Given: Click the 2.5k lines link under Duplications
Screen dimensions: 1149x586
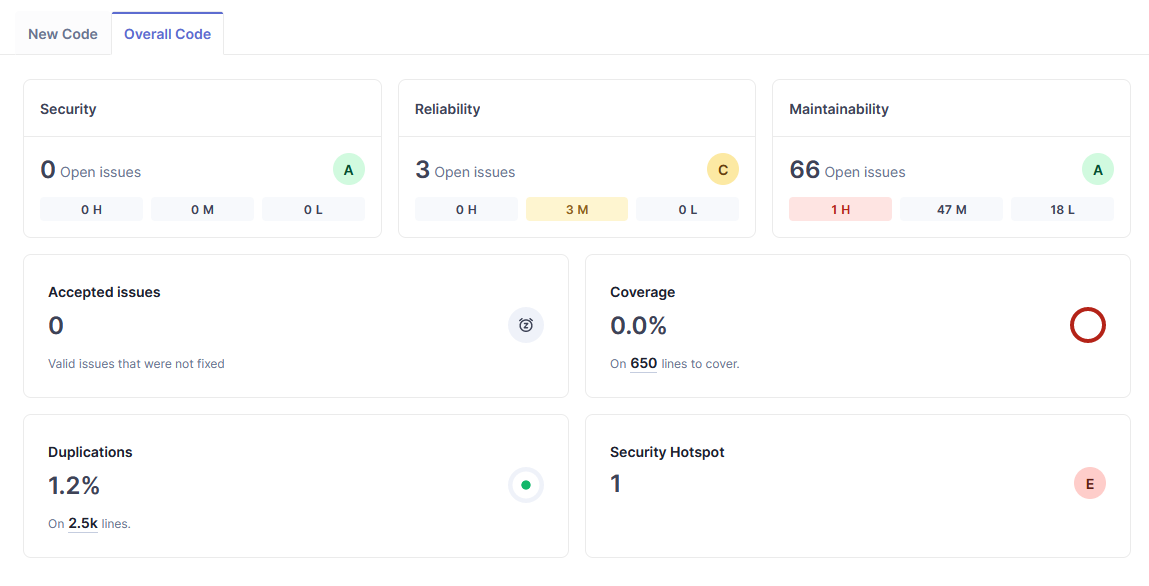Looking at the screenshot, I should point(82,524).
